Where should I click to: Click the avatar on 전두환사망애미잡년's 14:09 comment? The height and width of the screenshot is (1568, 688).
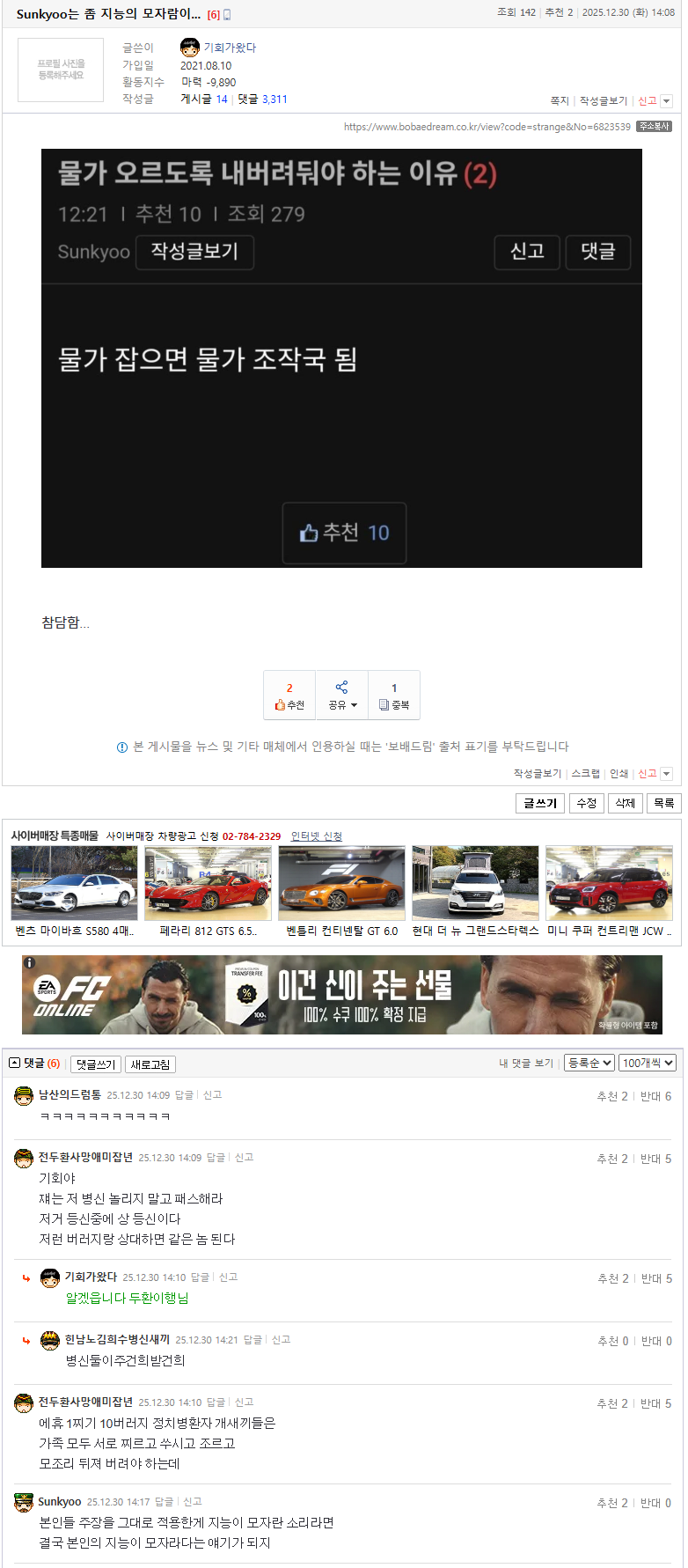(x=24, y=1159)
